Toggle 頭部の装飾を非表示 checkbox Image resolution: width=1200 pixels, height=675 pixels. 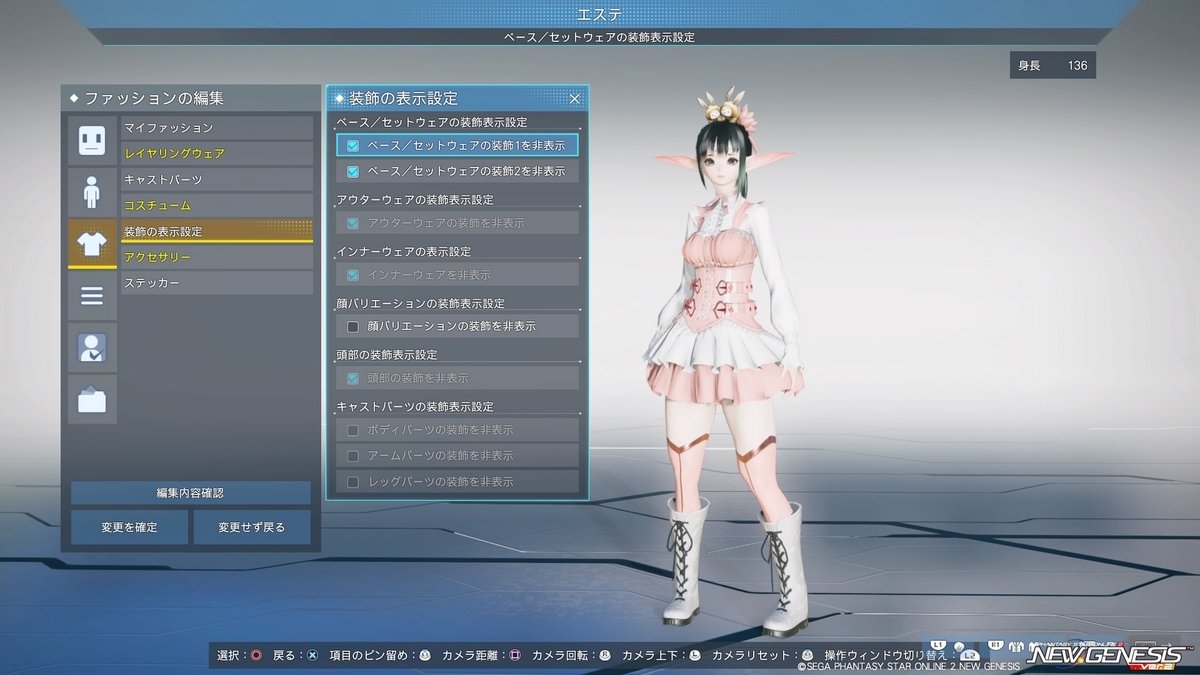353,379
